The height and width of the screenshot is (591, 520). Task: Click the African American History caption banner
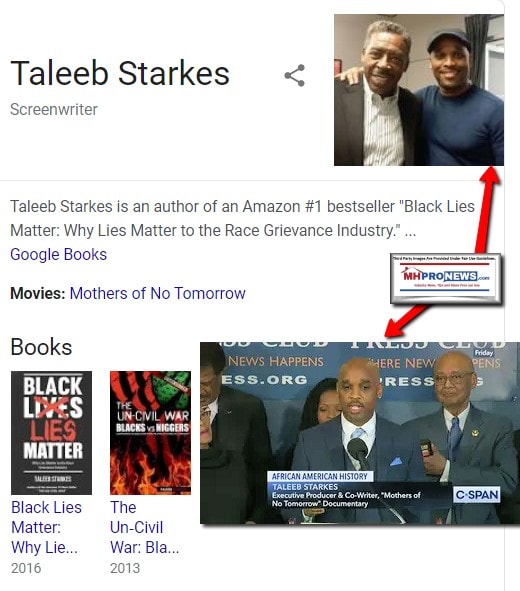(x=320, y=476)
